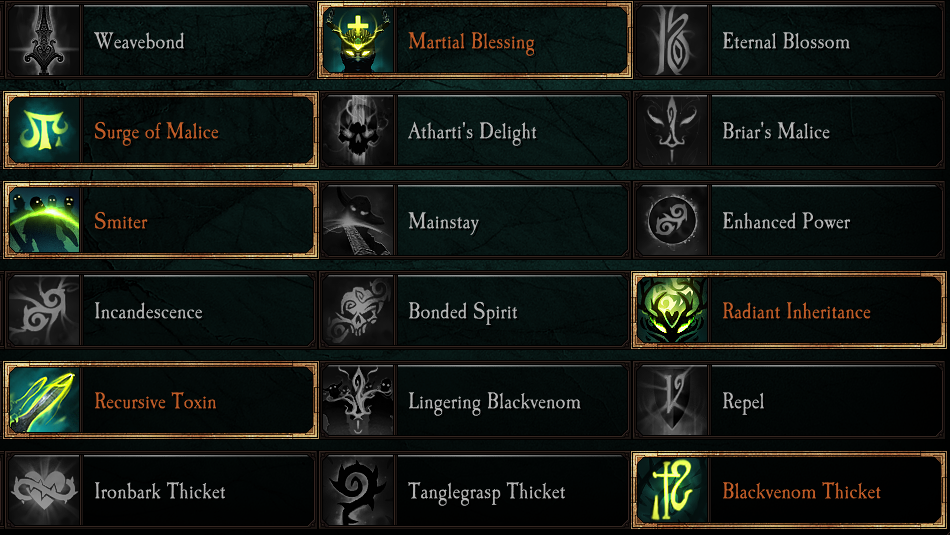The width and height of the screenshot is (950, 535).
Task: Click the Mainstay talent icon
Action: (358, 221)
